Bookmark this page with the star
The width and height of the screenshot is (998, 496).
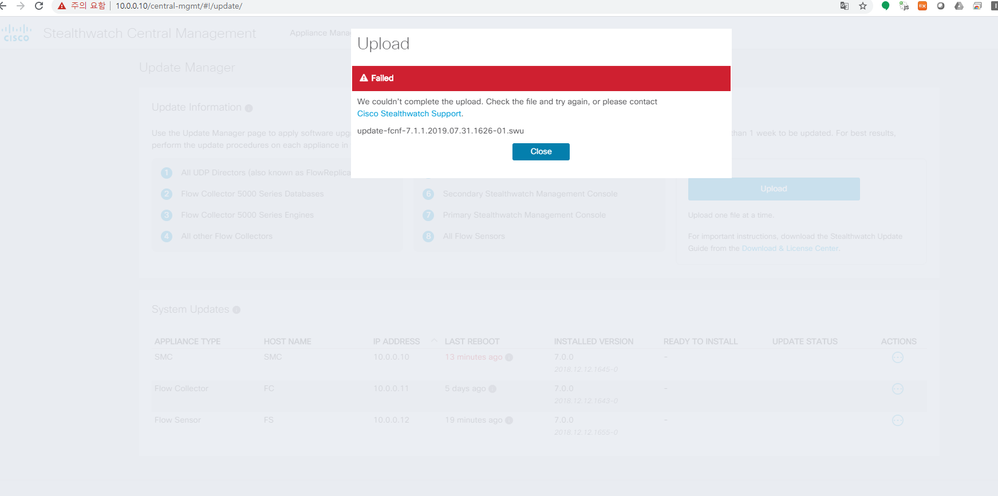click(863, 6)
